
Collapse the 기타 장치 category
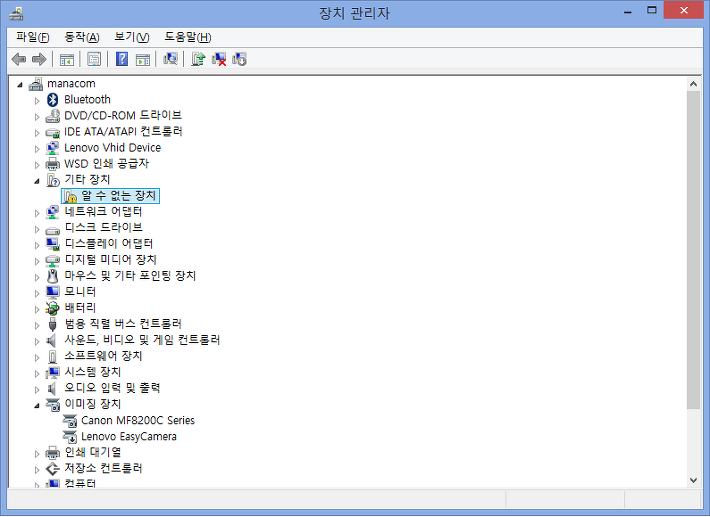click(37, 181)
